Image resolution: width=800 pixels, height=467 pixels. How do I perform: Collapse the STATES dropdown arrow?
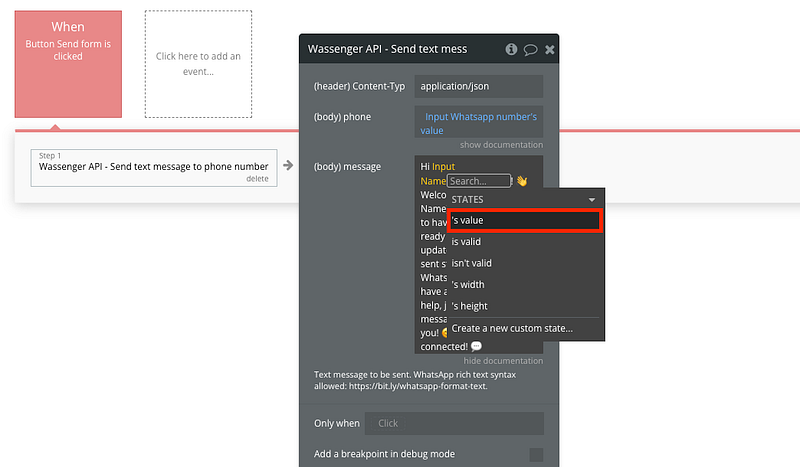point(592,200)
